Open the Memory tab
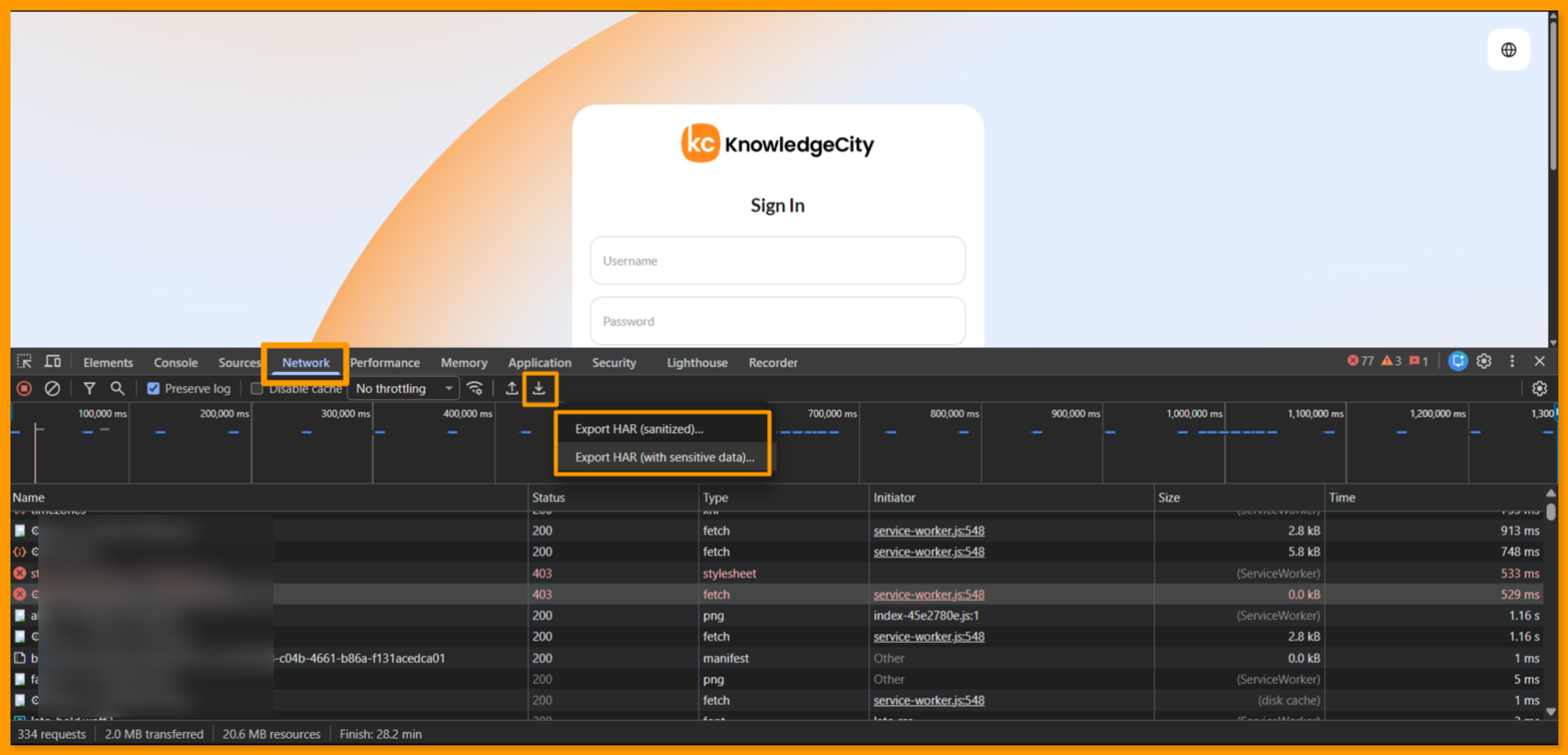The height and width of the screenshot is (755, 1568). [x=464, y=363]
